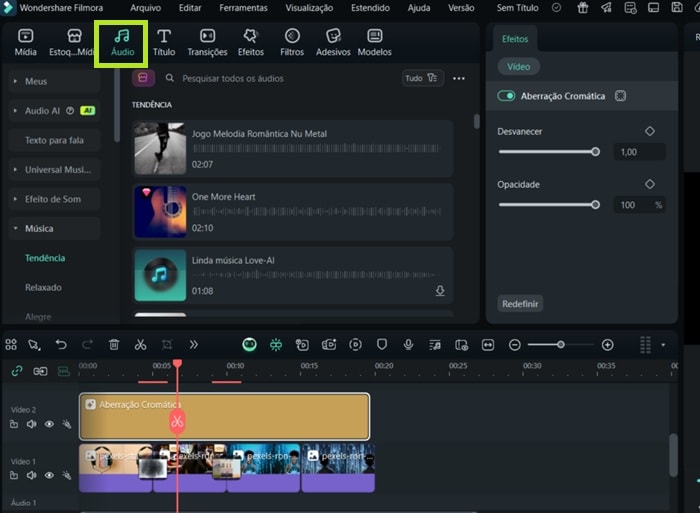Image resolution: width=700 pixels, height=513 pixels.
Task: Open the Estoque Mídia panel
Action: point(71,43)
